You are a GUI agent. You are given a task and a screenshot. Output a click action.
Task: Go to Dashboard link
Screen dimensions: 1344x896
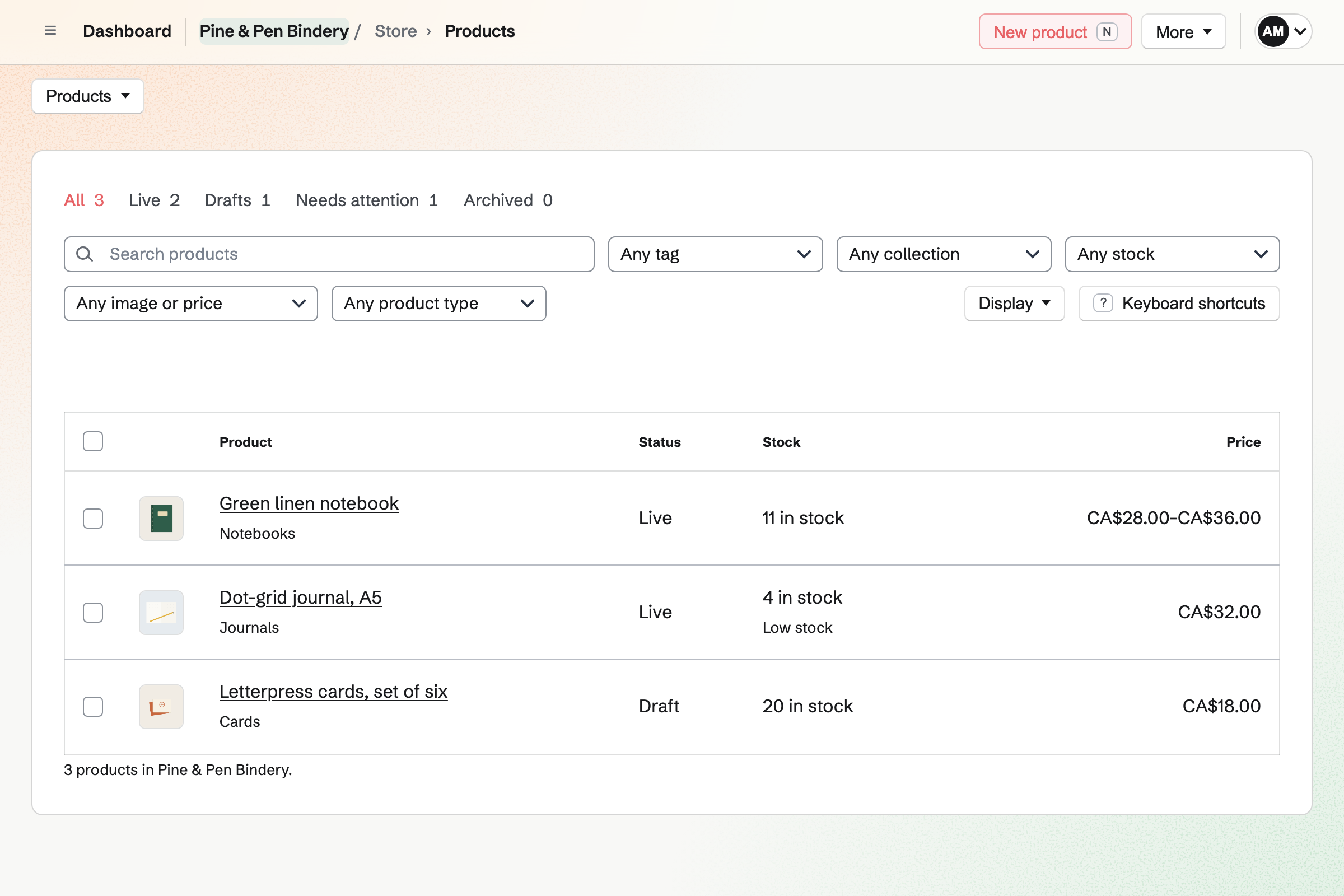pyautogui.click(x=127, y=31)
